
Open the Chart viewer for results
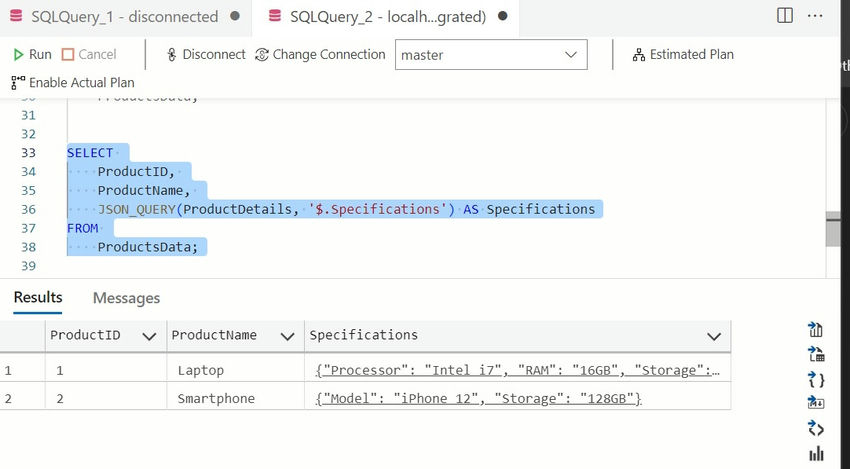point(816,454)
